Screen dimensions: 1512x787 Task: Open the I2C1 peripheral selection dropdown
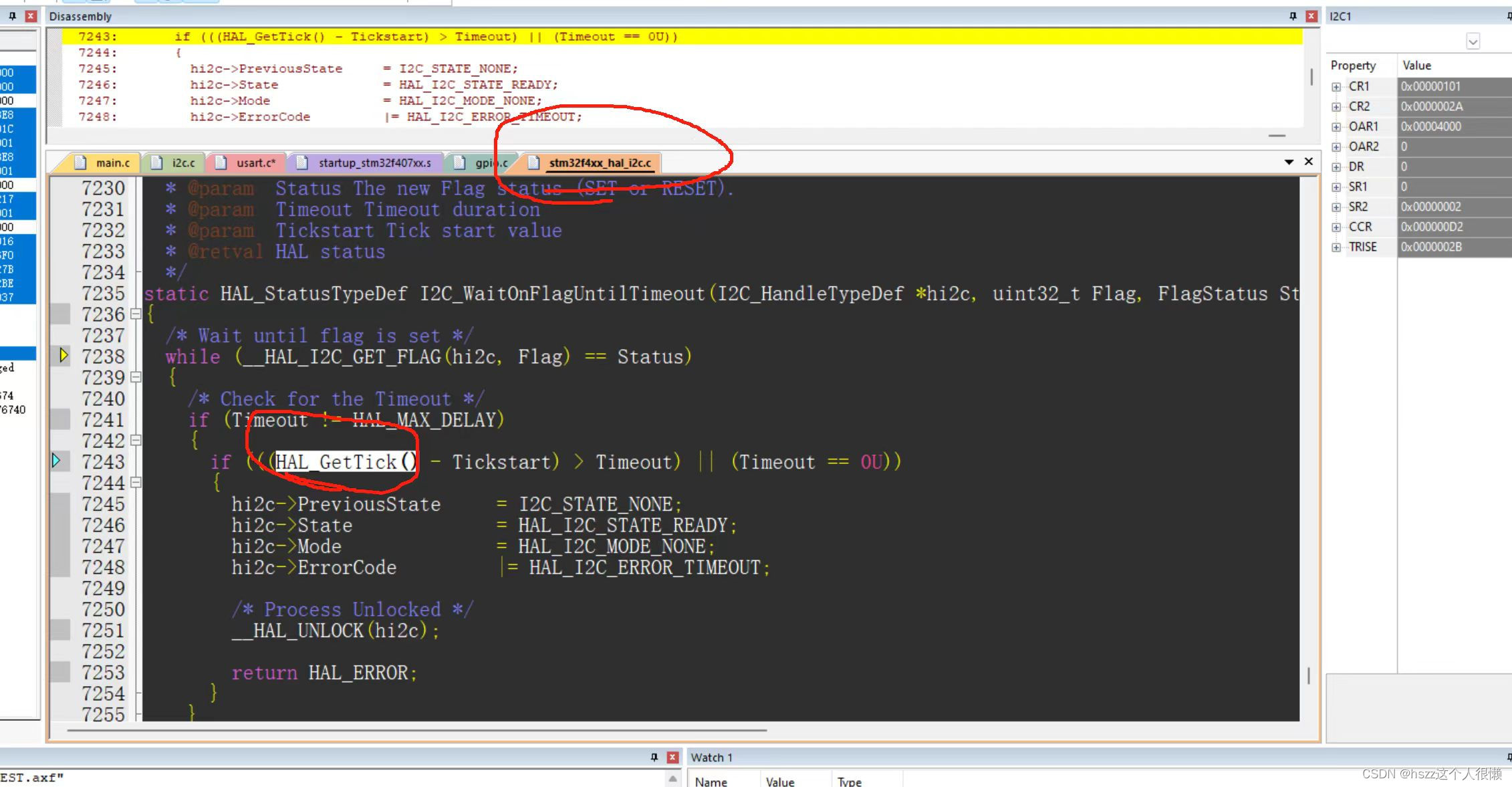click(x=1473, y=41)
